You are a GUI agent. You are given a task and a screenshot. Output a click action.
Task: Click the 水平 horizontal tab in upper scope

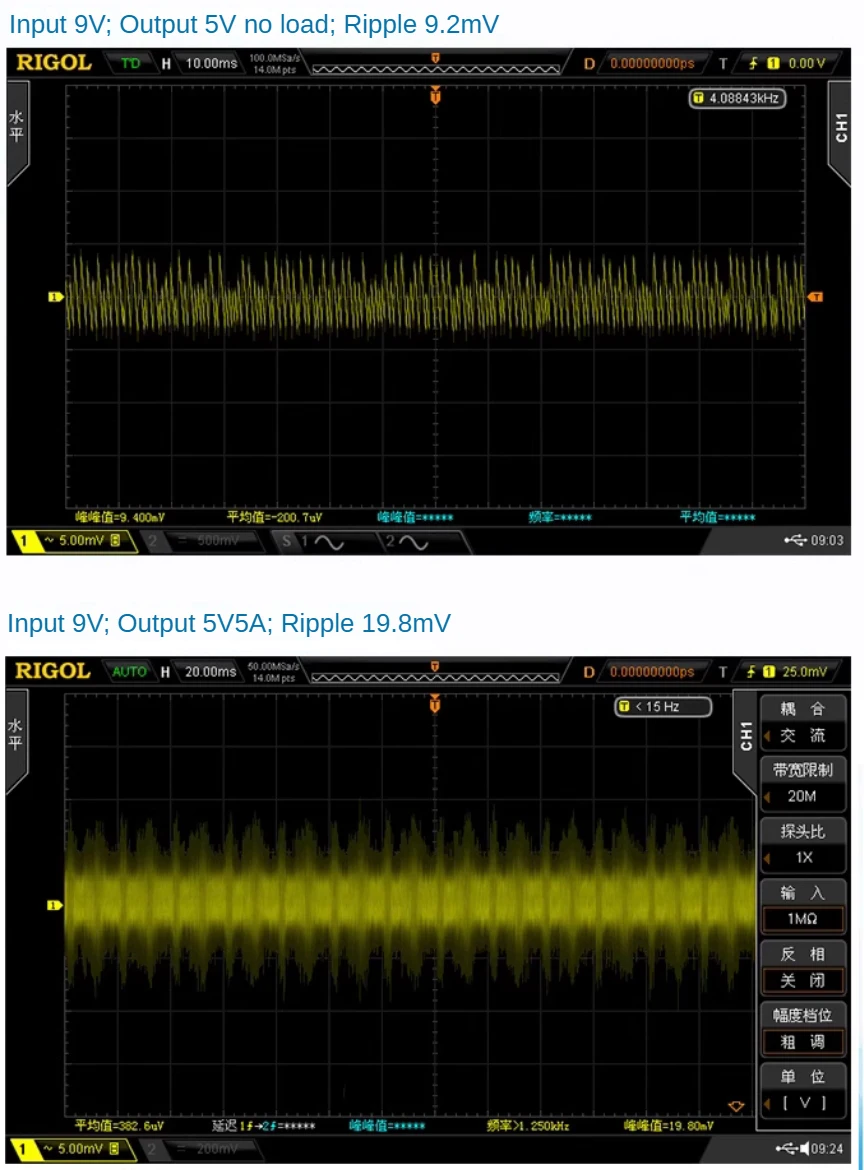(17, 127)
